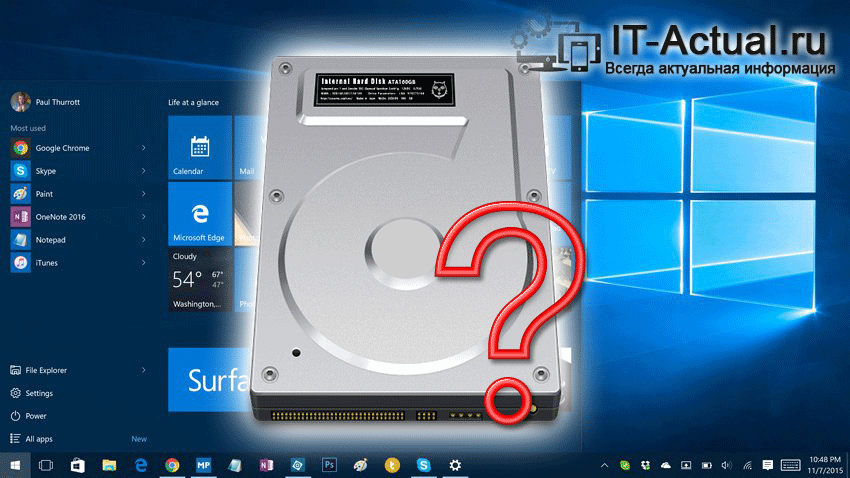Click the Task View taskbar button
This screenshot has width=850, height=478.
(45, 465)
